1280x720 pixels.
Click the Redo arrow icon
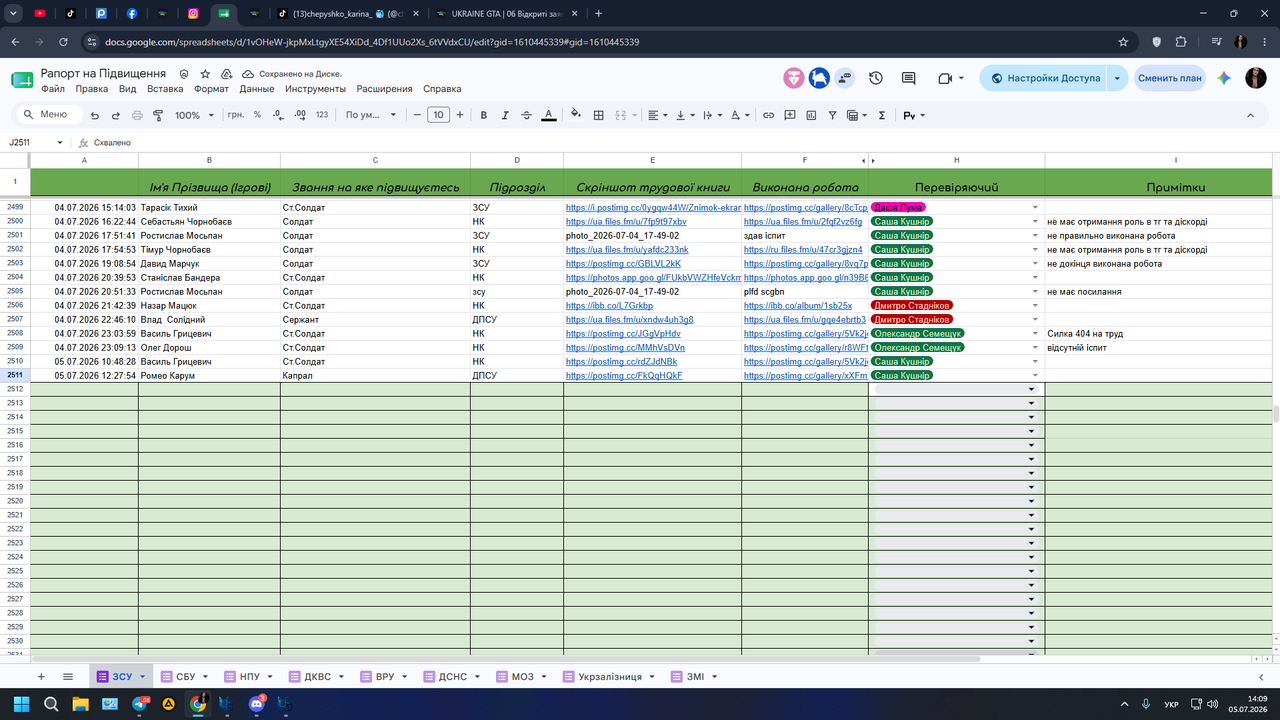coord(116,115)
